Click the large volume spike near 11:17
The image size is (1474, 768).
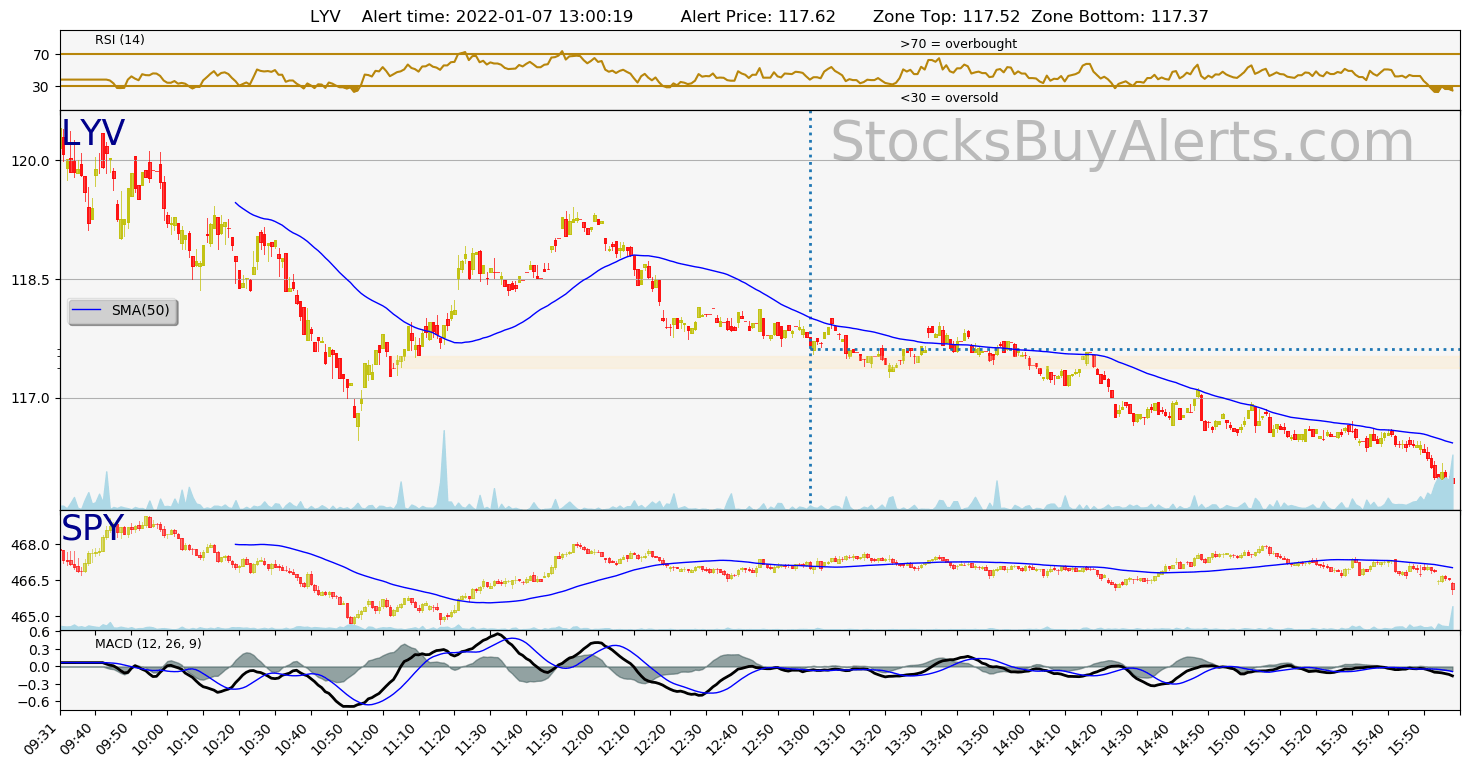[x=442, y=470]
